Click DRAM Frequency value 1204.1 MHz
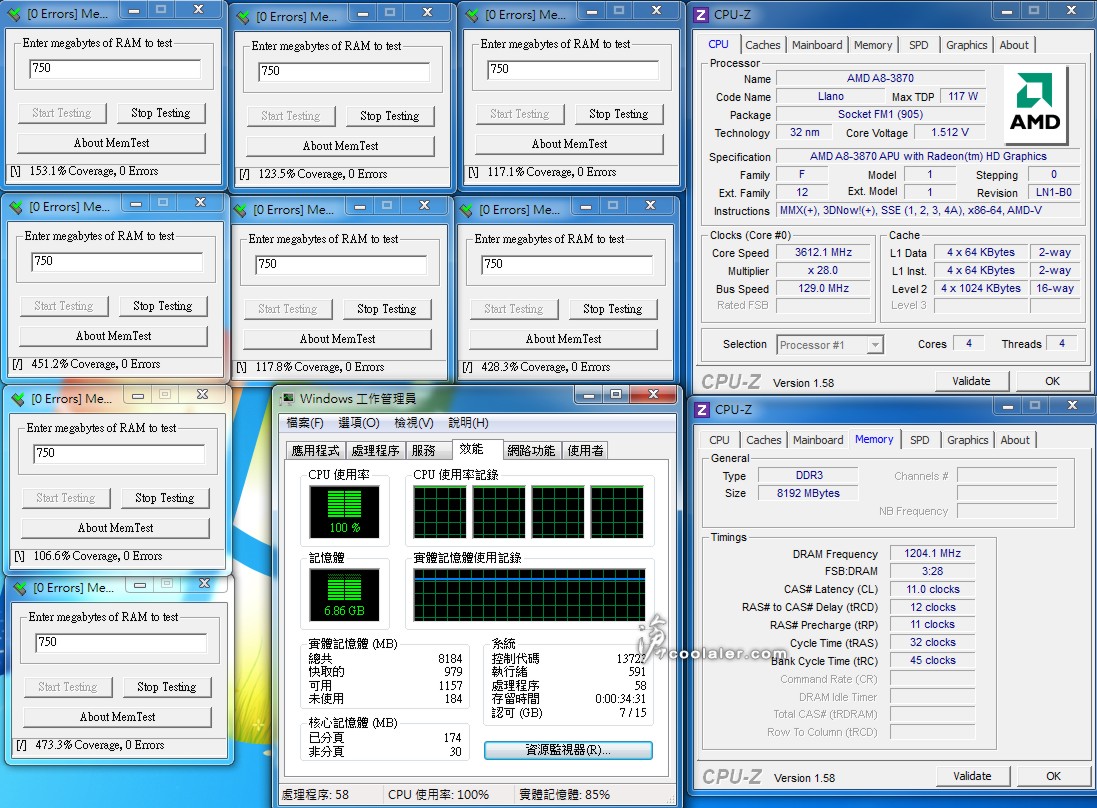The width and height of the screenshot is (1097, 808). point(932,553)
